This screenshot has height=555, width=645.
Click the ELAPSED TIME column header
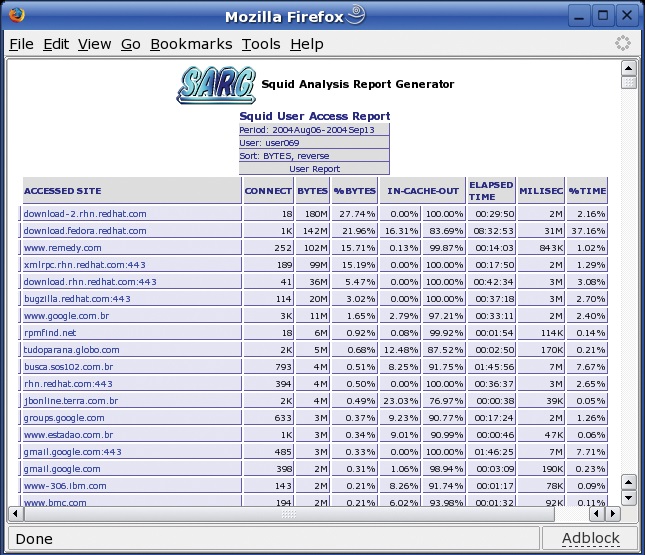click(x=491, y=190)
